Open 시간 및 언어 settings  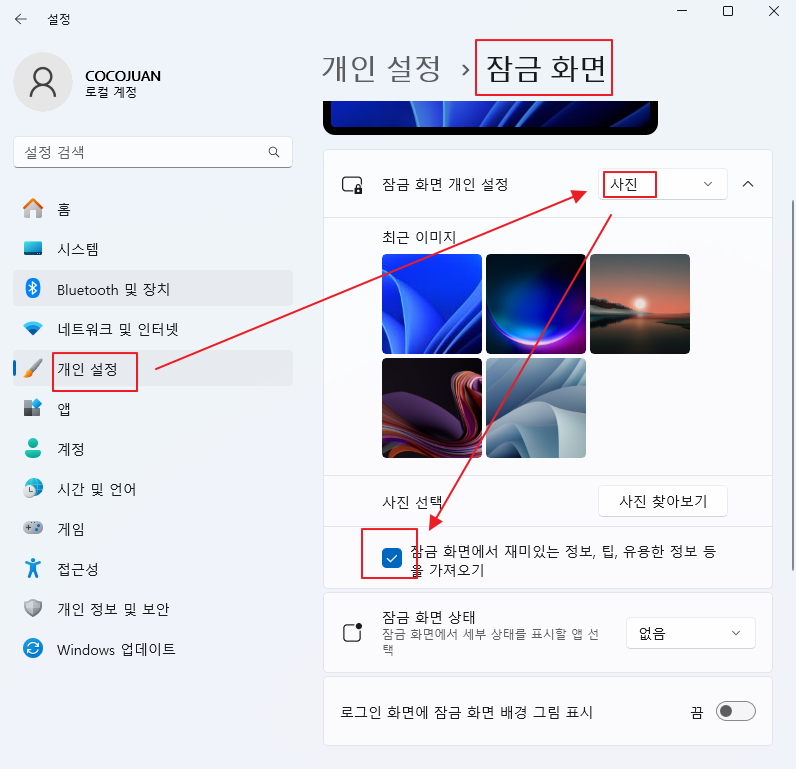153,488
